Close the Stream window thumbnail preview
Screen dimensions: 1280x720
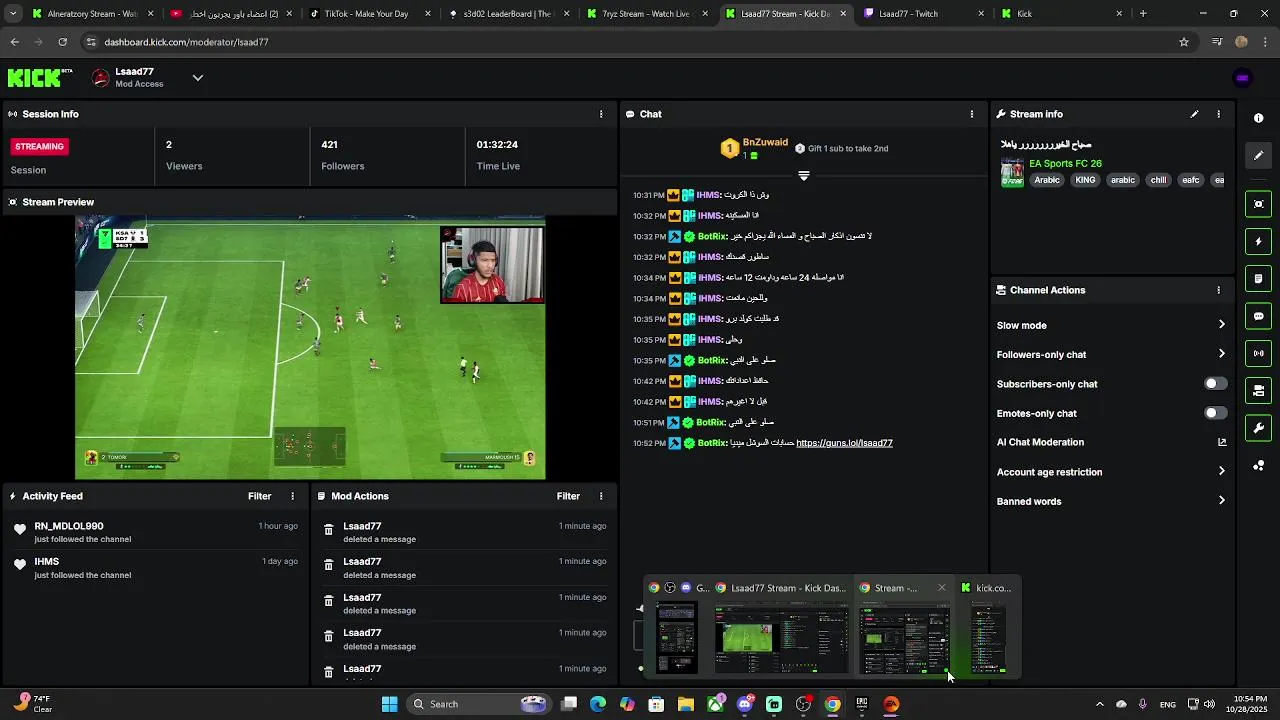coord(941,588)
